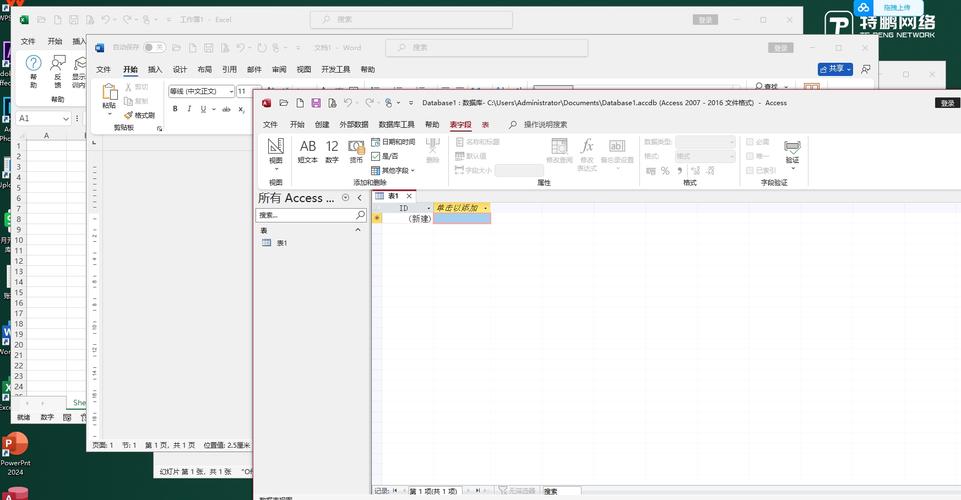Open PowerPoint 2024 desktop shortcut
Image resolution: width=961 pixels, height=500 pixels.
15,454
